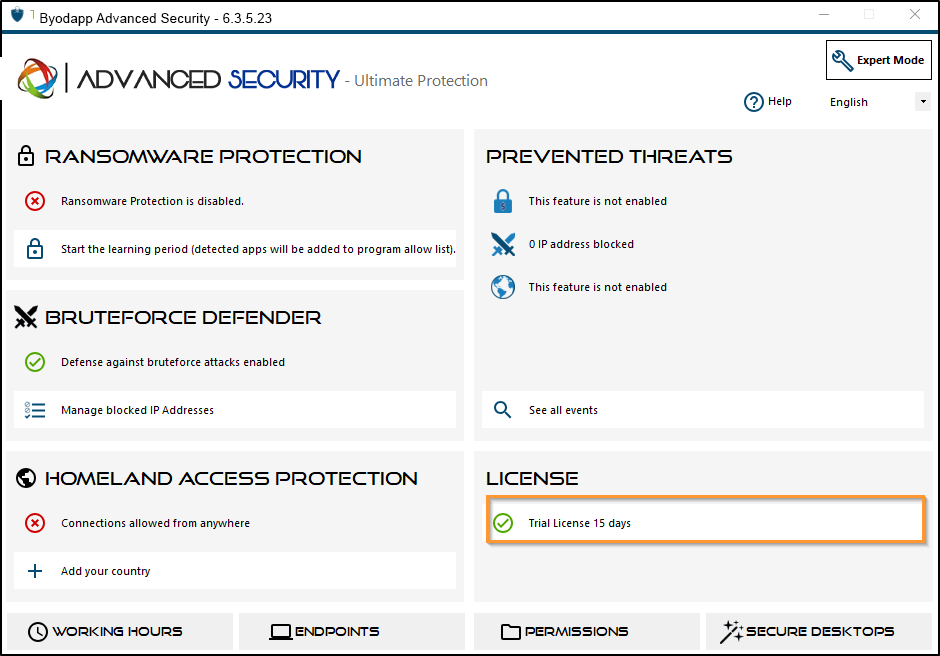Click magnifier icon beside See all events
This screenshot has width=940, height=656.
coord(502,410)
